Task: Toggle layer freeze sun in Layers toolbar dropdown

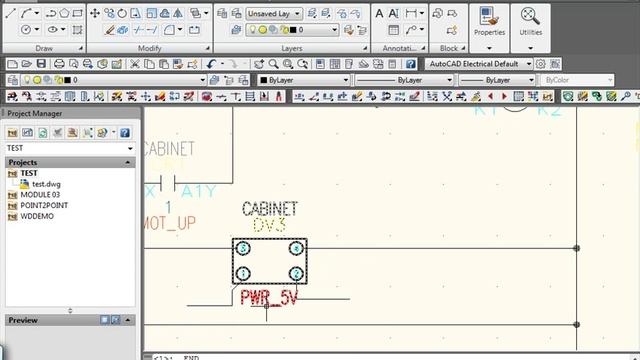Action: [37, 80]
